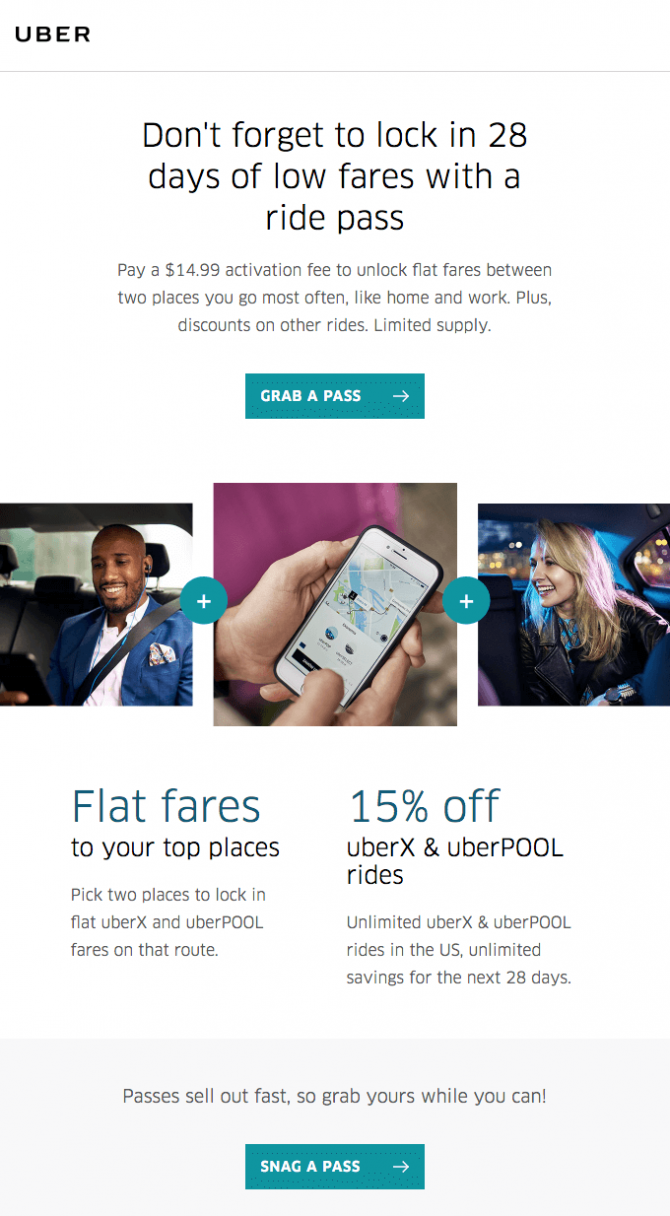Click the UBER logo in the header
The width and height of the screenshot is (670, 1216).
click(51, 34)
